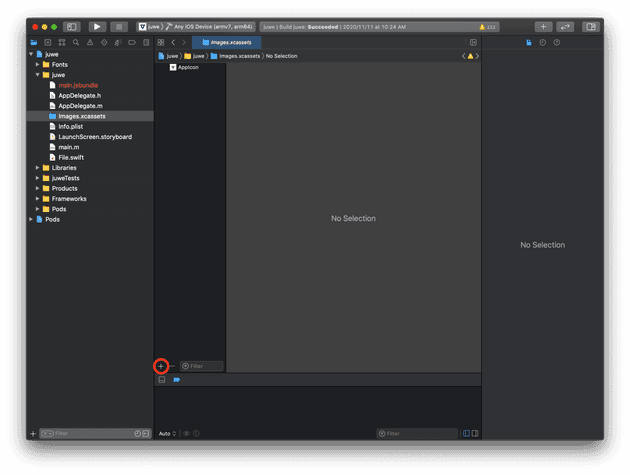Jump to previous issue arrow

(463, 56)
